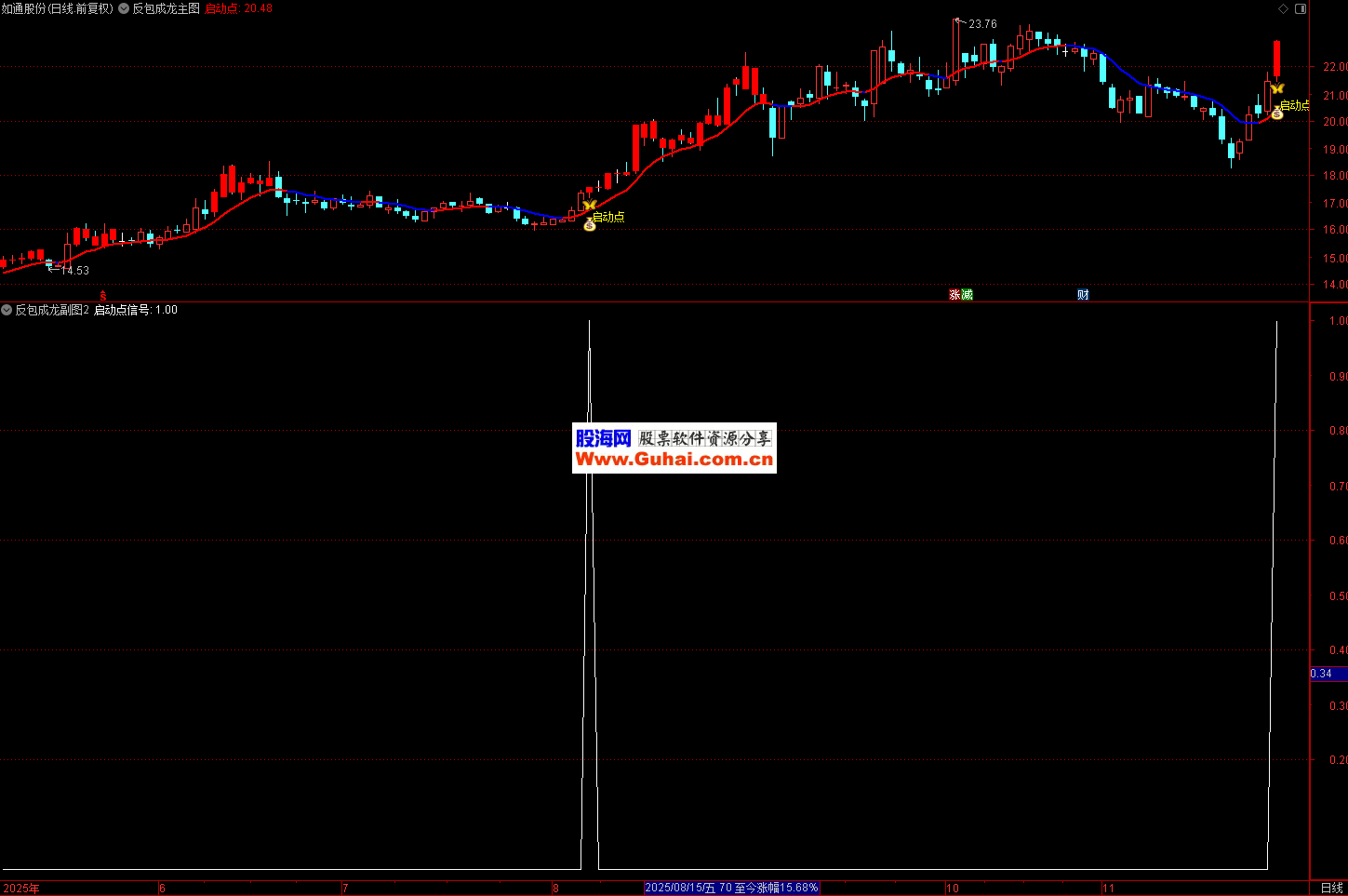Screen dimensions: 1348x896
Task: Click the 启动点信号: 1.00 indicator label
Action: coord(136,310)
